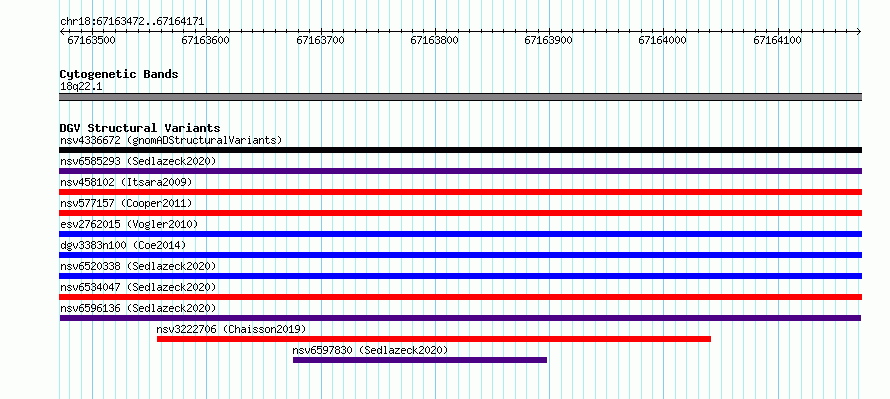Select the black nsv4336672 variant bar

pos(460,150)
